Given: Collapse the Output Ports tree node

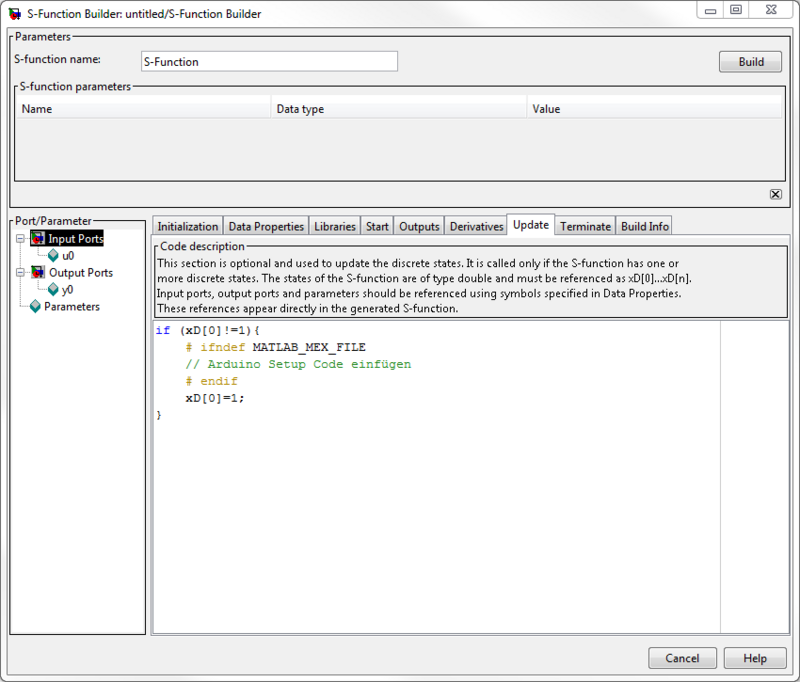Looking at the screenshot, I should pos(20,272).
